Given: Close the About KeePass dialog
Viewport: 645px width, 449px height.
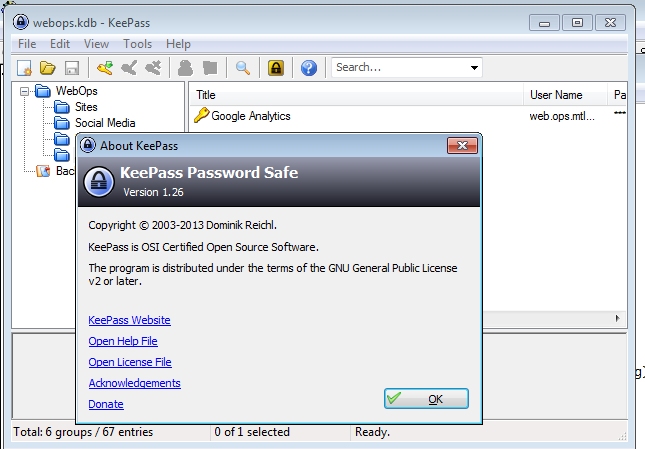Looking at the screenshot, I should 462,146.
